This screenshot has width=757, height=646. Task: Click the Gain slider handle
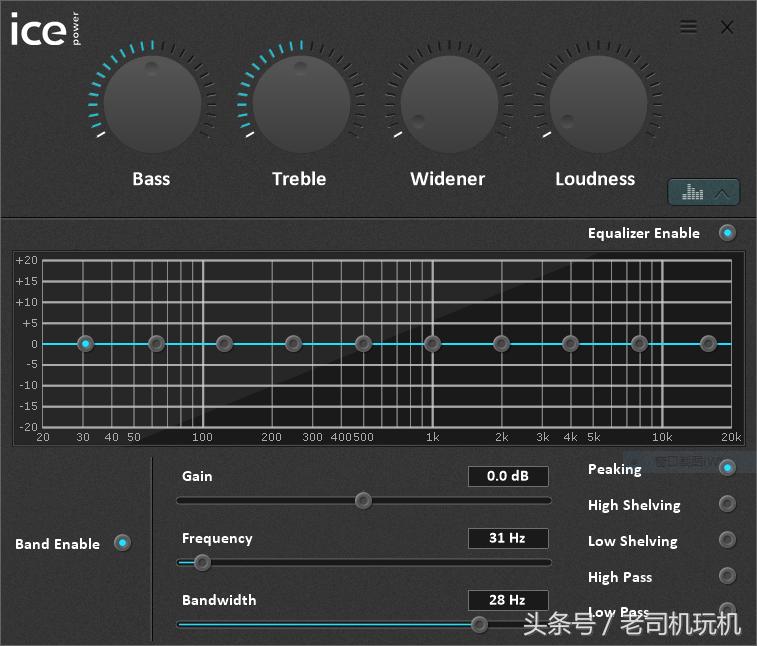point(363,500)
